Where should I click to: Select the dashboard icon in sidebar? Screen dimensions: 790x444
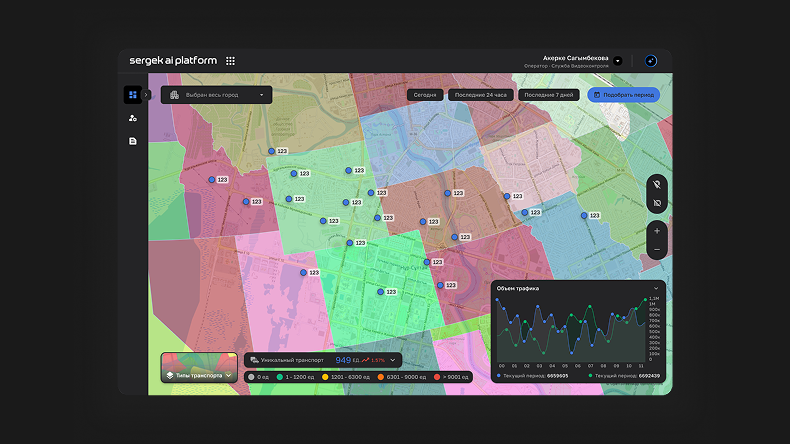coord(132,95)
